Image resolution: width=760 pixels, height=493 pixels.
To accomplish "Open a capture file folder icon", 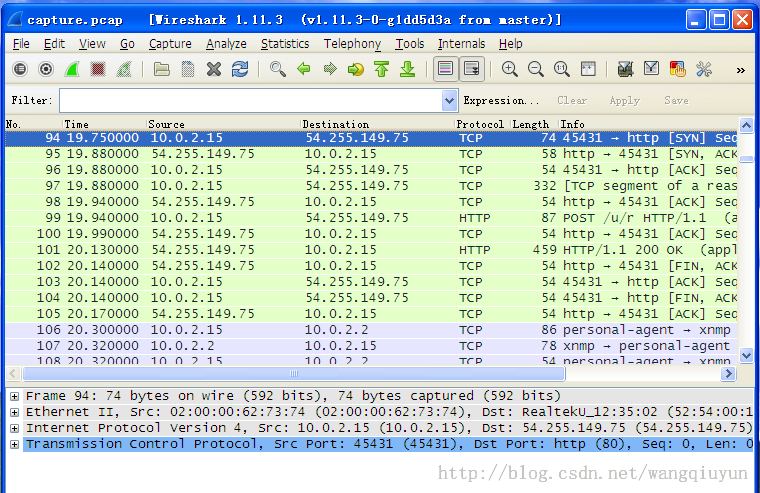I will pos(161,69).
